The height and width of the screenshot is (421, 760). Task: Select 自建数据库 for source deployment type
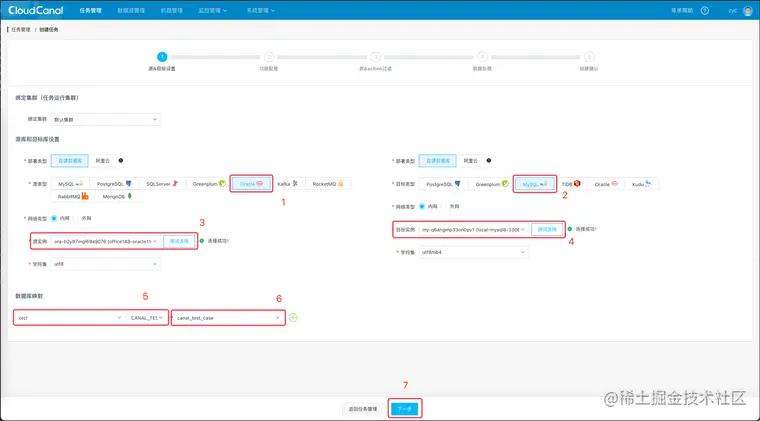pos(70,160)
